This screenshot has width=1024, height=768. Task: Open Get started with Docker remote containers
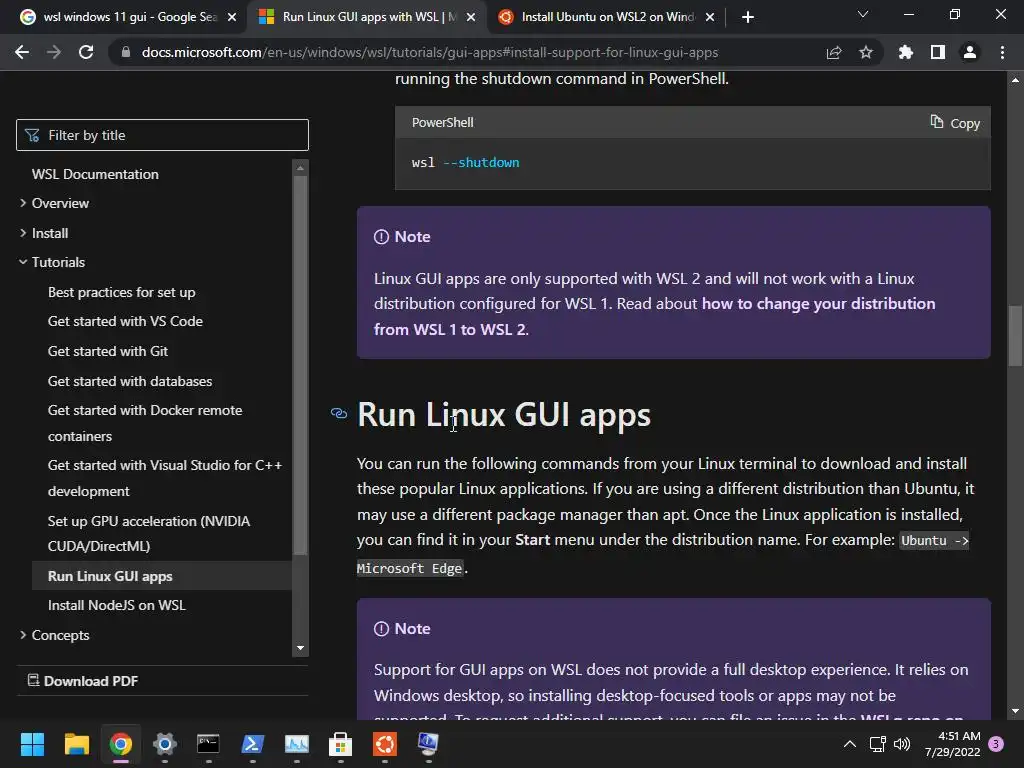click(x=145, y=423)
